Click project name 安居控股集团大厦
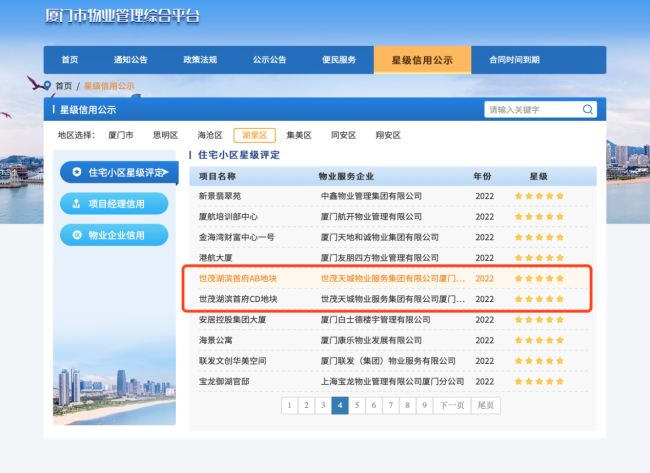Image resolution: width=650 pixels, height=473 pixels. 232,320
